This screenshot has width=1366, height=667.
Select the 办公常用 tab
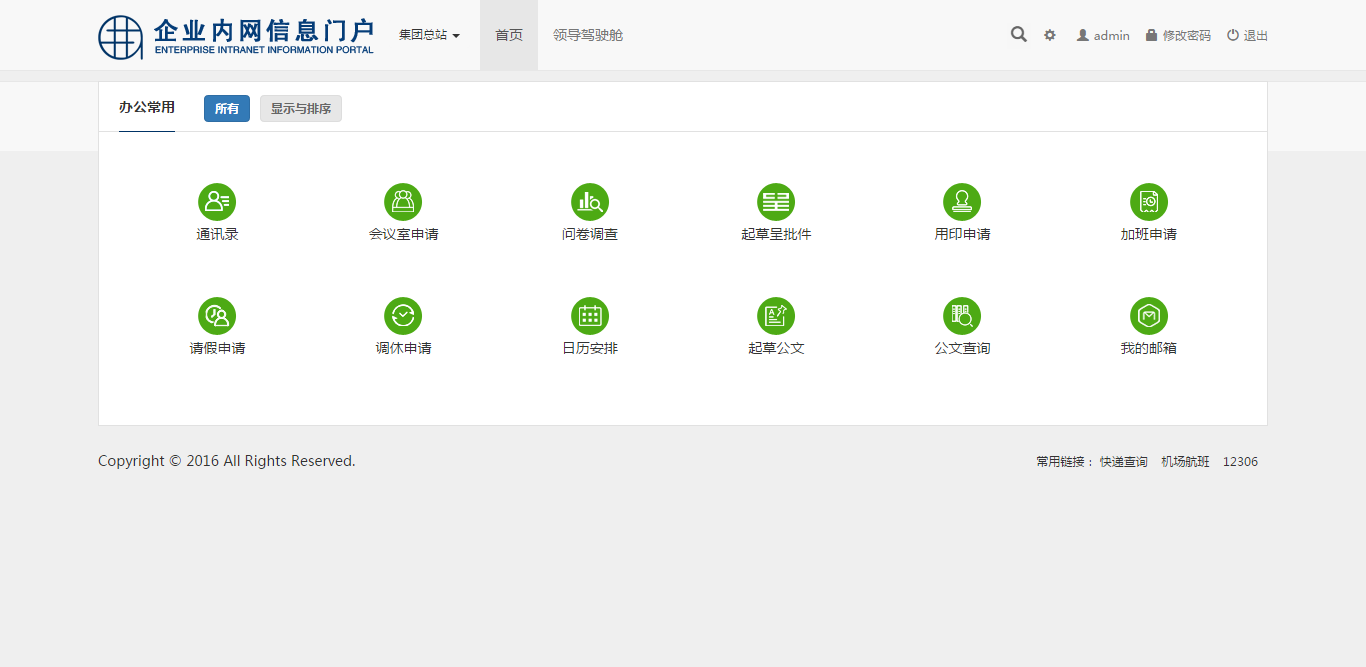pos(147,108)
